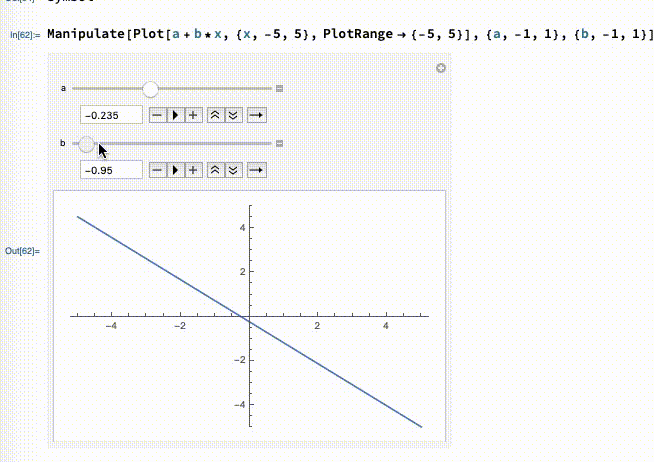Click the value field showing -0.95
The width and height of the screenshot is (654, 462).
pos(111,170)
